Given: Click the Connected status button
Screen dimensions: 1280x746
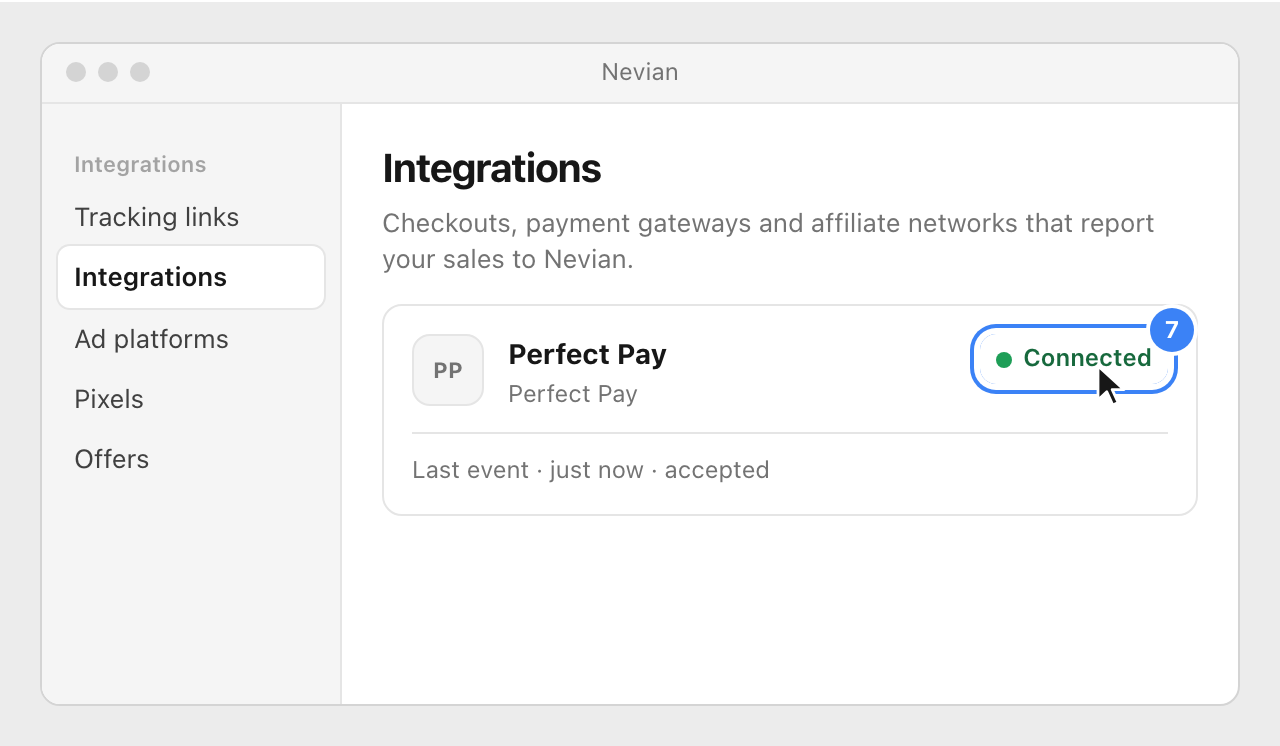Looking at the screenshot, I should (x=1073, y=359).
